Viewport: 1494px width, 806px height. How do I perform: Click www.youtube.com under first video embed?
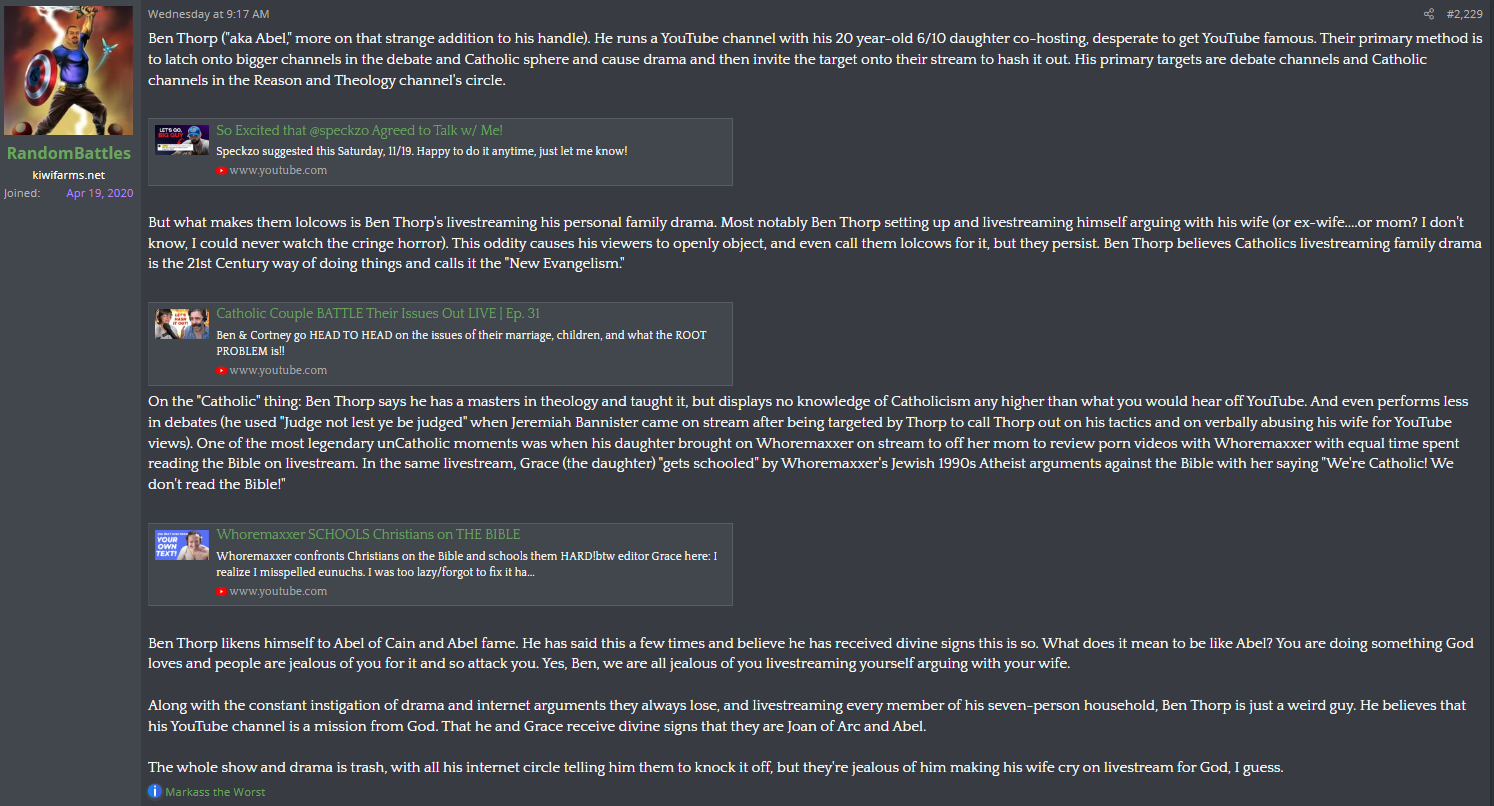(x=278, y=170)
